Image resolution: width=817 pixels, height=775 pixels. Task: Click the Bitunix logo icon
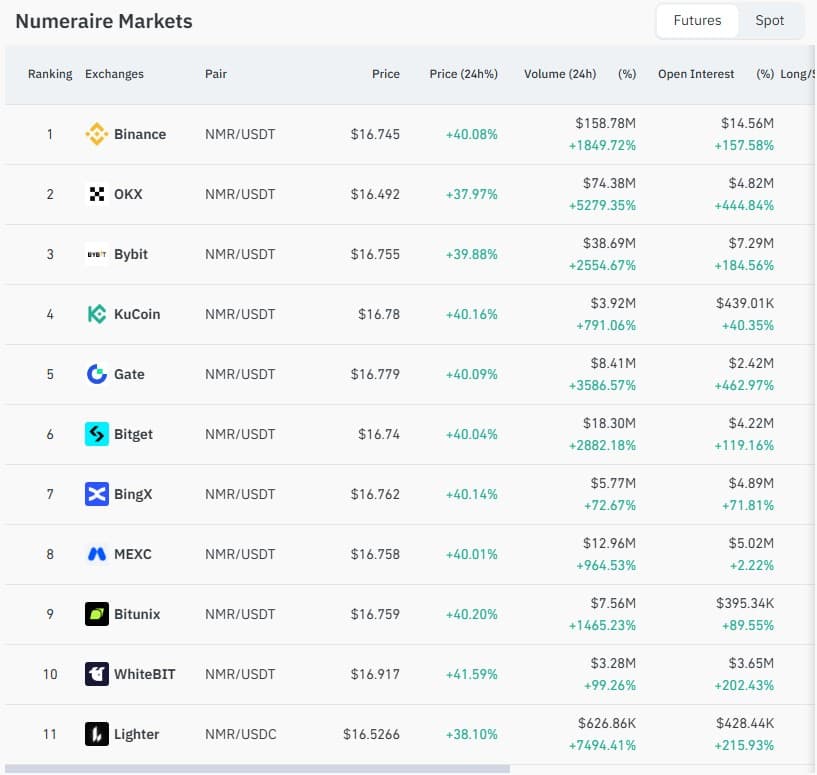pyautogui.click(x=97, y=614)
